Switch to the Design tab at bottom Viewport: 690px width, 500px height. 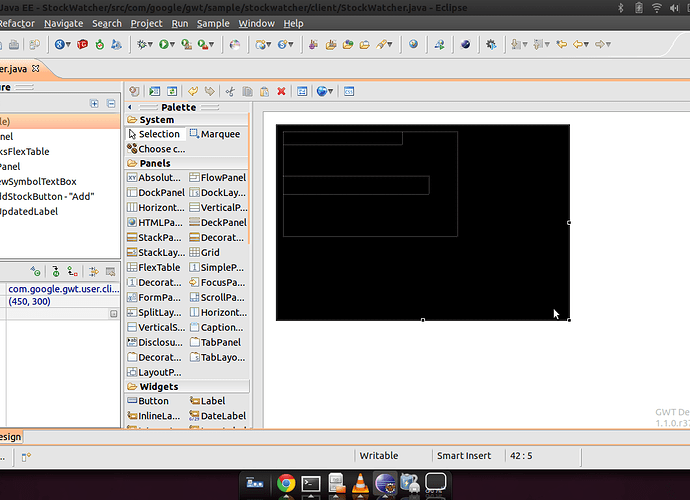point(10,437)
